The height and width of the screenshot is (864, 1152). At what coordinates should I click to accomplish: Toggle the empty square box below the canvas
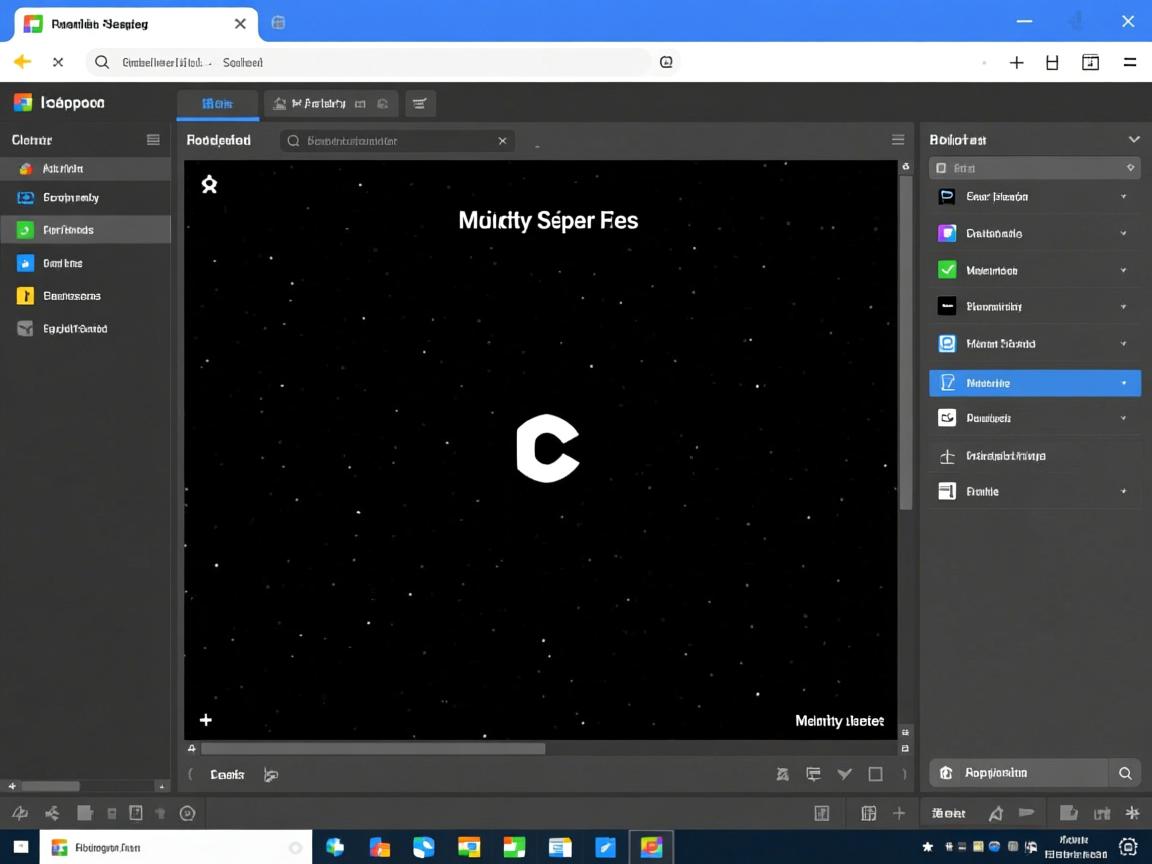[x=875, y=774]
